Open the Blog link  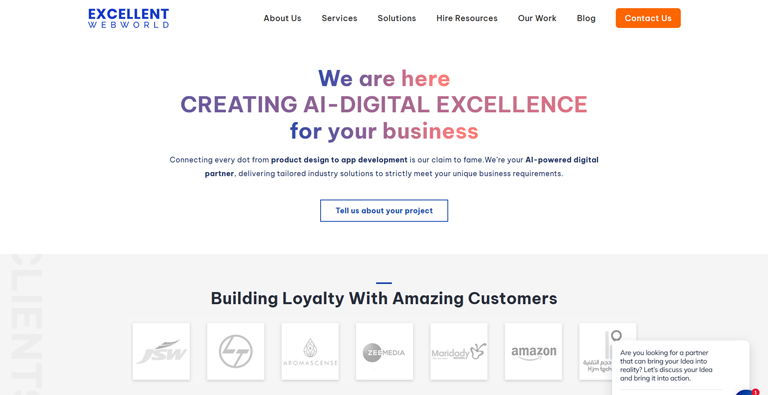click(x=586, y=18)
